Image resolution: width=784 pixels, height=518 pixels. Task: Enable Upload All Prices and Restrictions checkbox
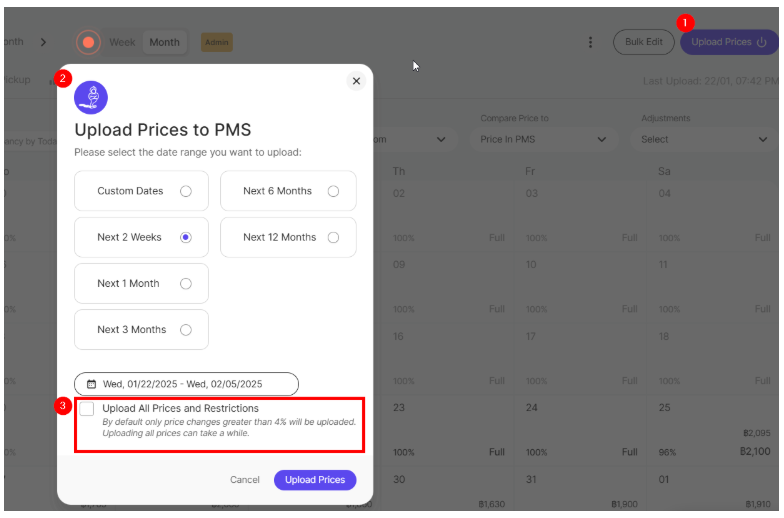coord(87,409)
